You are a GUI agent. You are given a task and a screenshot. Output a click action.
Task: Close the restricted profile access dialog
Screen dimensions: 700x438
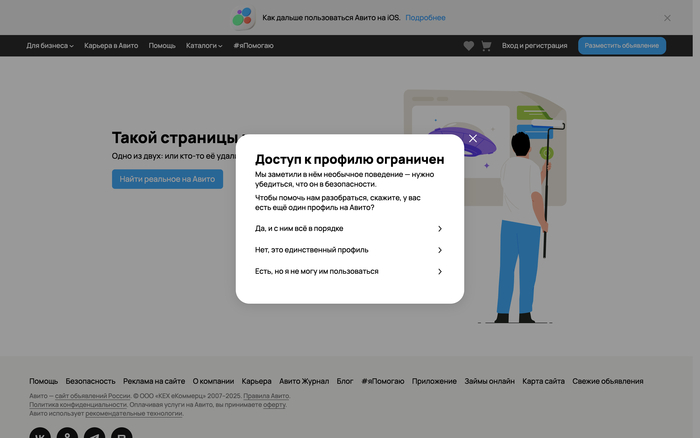pos(473,138)
